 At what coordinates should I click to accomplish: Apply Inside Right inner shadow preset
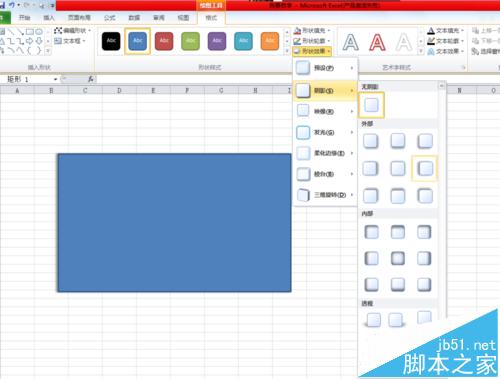tap(424, 258)
